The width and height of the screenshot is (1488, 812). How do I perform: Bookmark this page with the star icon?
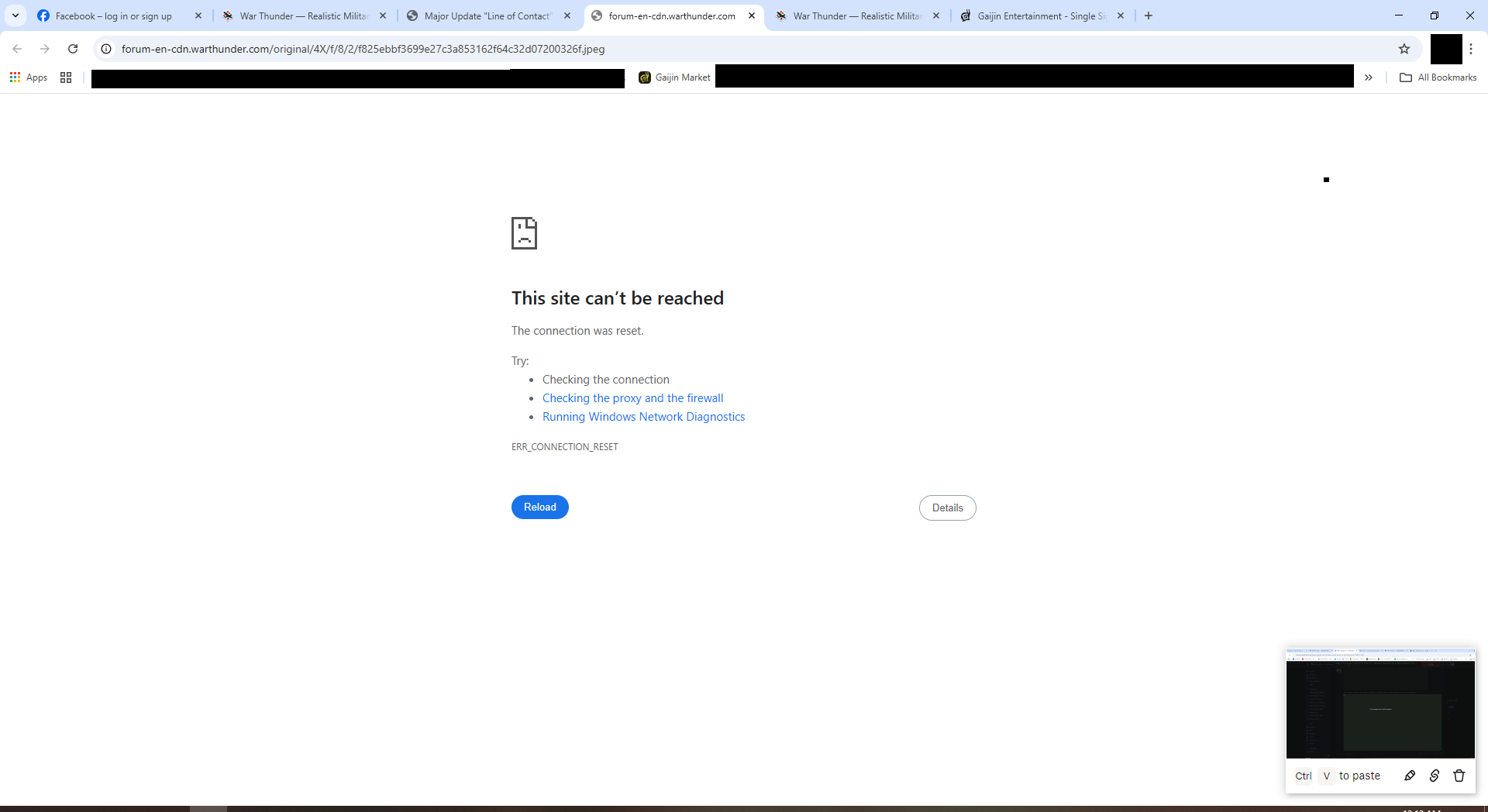pyautogui.click(x=1404, y=49)
